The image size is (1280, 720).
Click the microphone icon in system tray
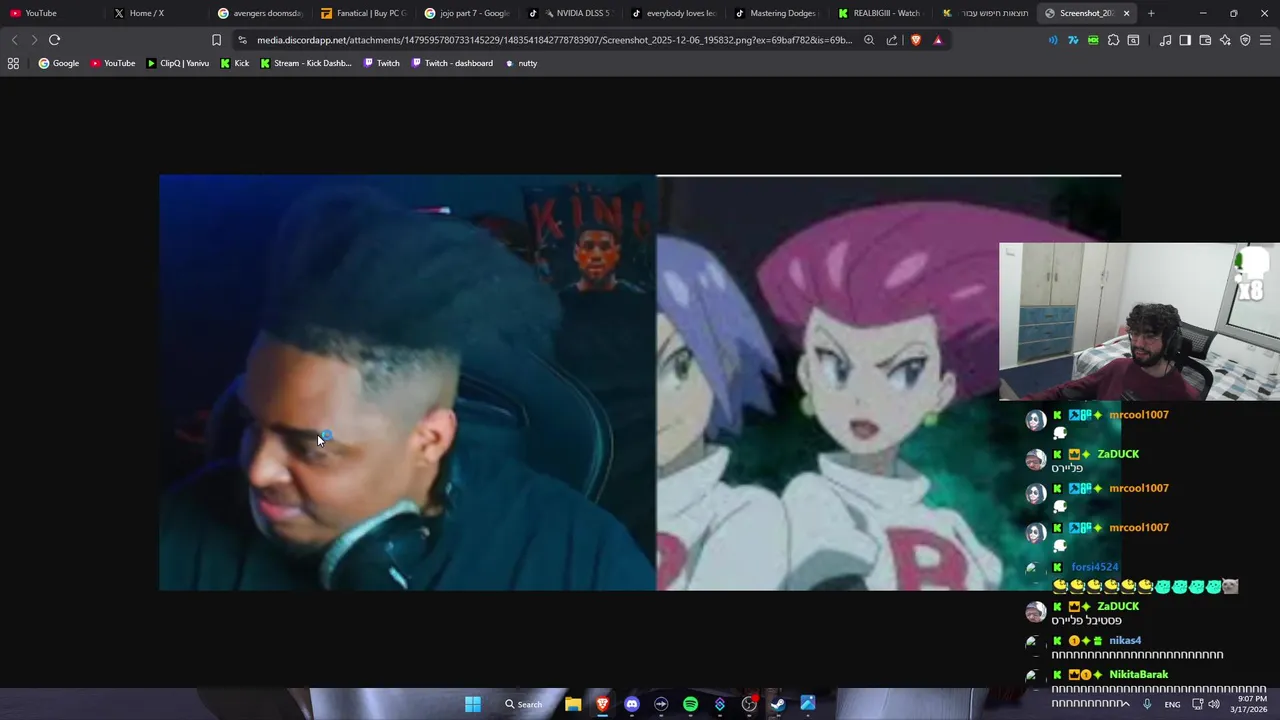(1147, 704)
